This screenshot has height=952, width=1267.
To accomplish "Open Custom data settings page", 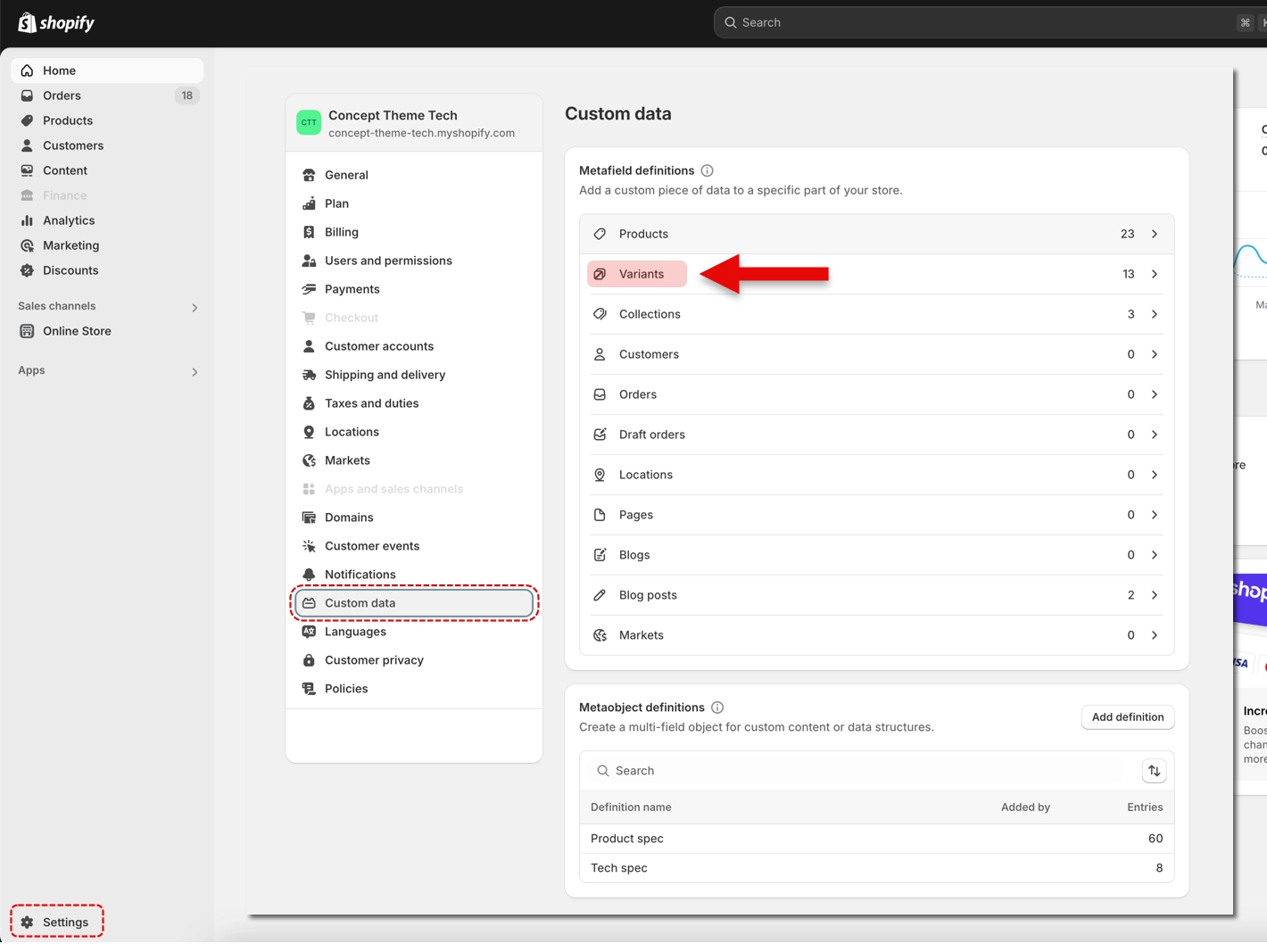I will 414,603.
